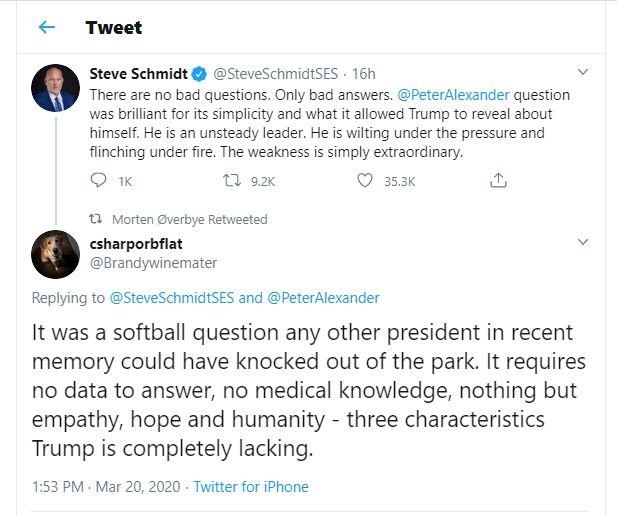Click the reply icon on Steve Schmidt's tweet

tap(98, 181)
